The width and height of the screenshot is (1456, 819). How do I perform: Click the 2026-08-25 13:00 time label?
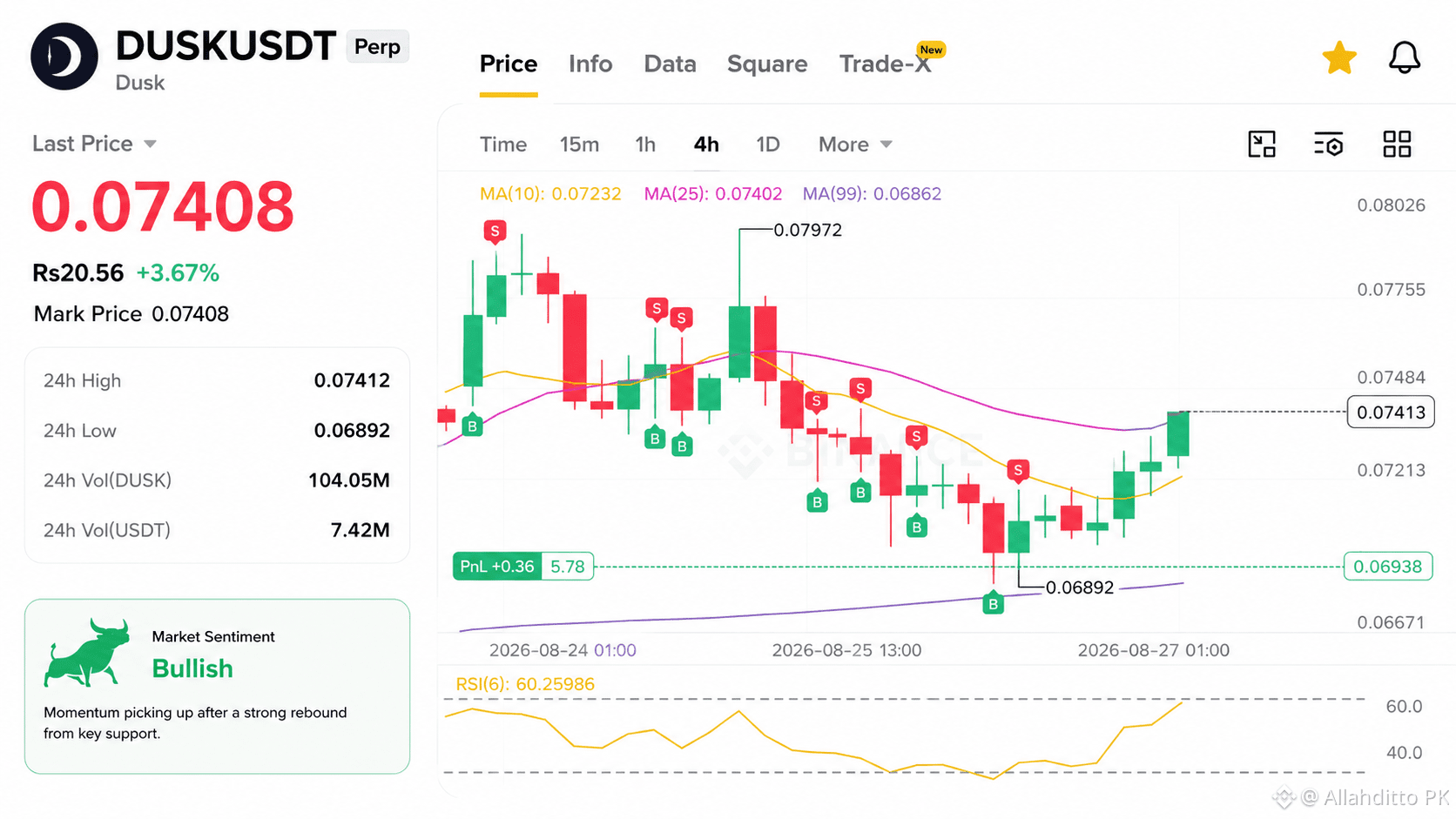[846, 650]
